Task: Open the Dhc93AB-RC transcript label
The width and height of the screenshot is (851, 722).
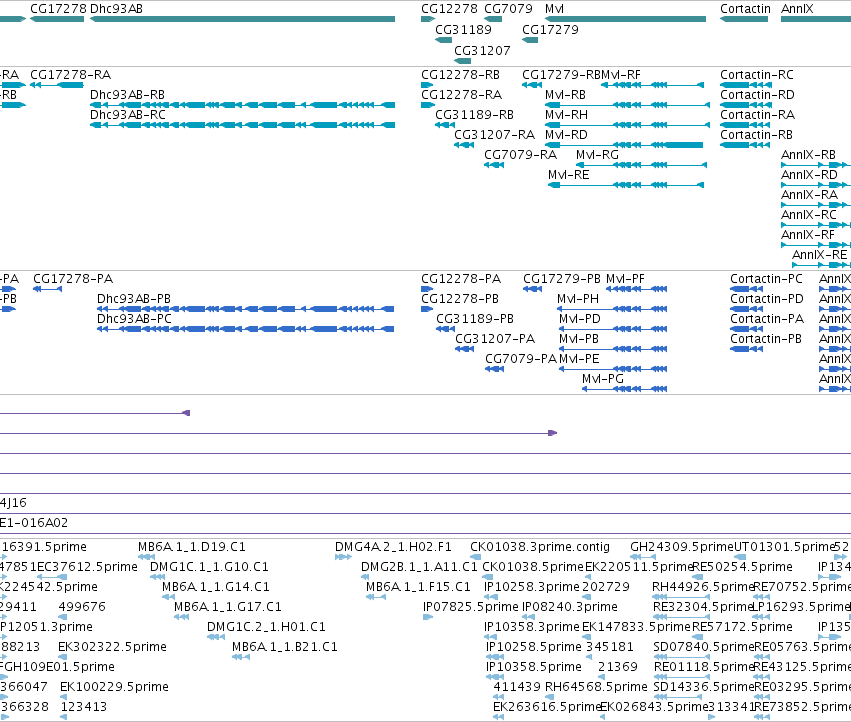Action: coord(128,115)
